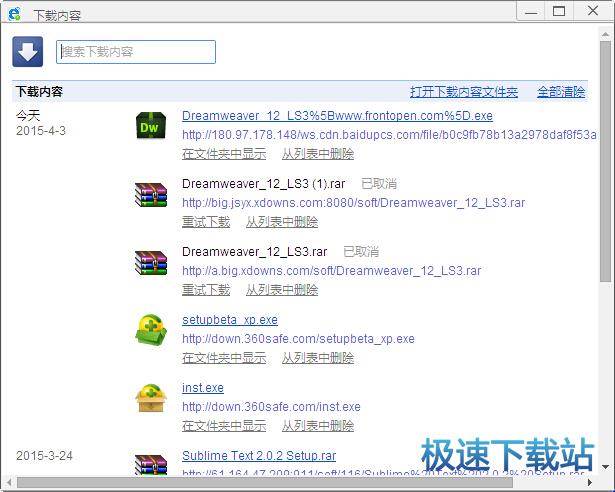Open Dreamweaver_12_LS3%5Bwww.frontopen.com%5D.exe file link
The width and height of the screenshot is (615, 492).
(x=337, y=116)
